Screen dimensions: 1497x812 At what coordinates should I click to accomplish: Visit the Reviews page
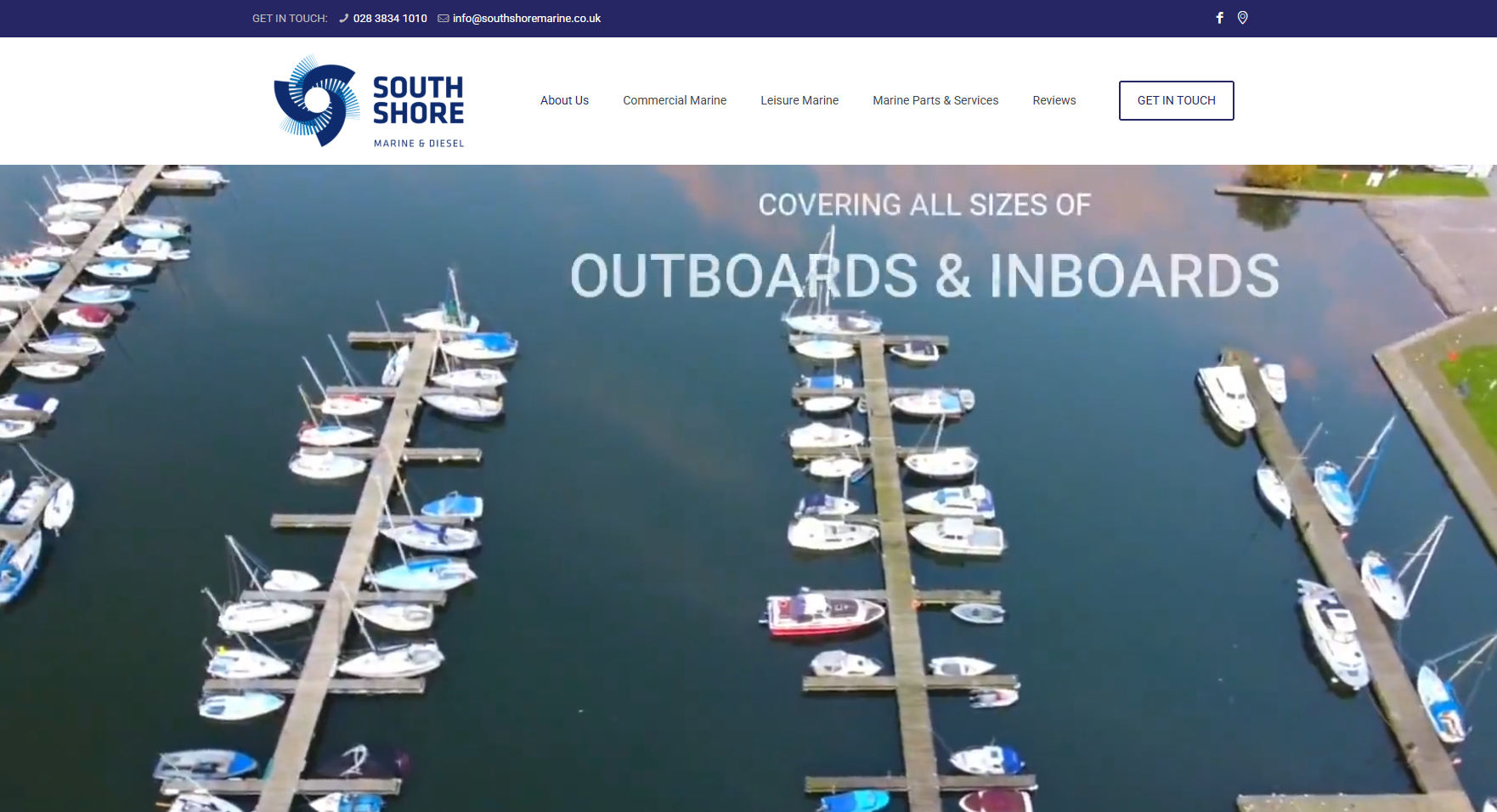point(1054,100)
